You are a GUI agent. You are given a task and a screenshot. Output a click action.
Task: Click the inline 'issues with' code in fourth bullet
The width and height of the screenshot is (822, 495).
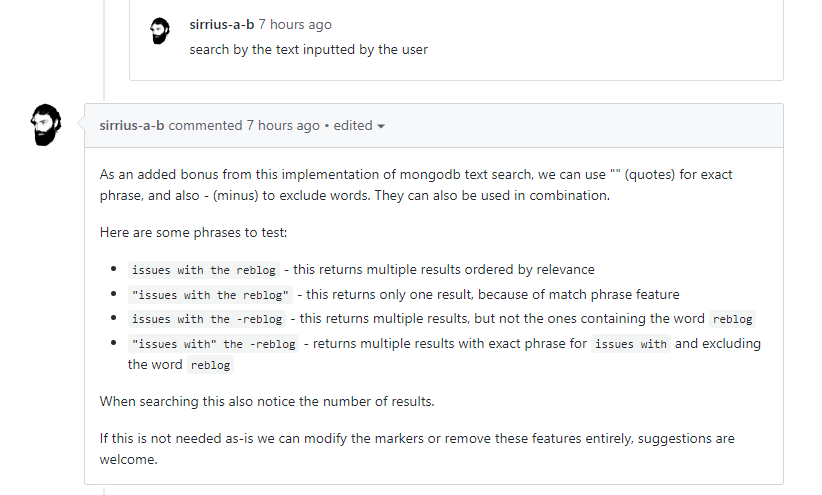tap(631, 344)
